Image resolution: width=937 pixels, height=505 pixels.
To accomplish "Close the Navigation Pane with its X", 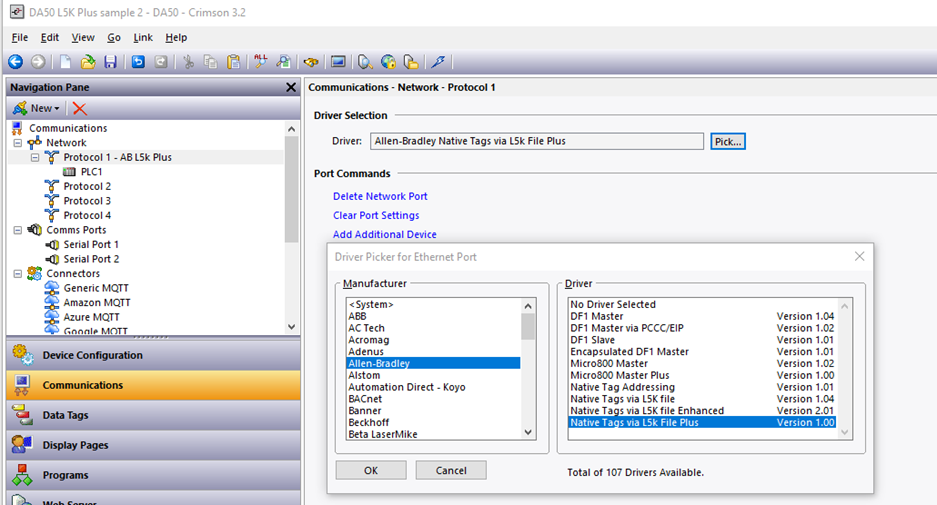I will pyautogui.click(x=291, y=87).
